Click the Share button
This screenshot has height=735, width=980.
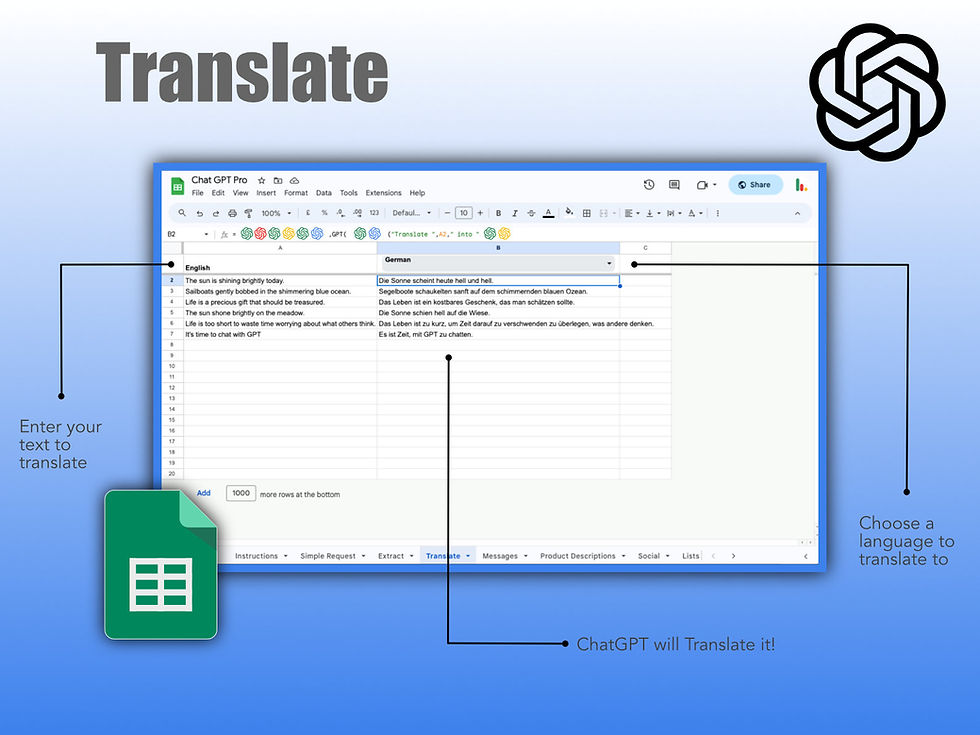[x=755, y=185]
